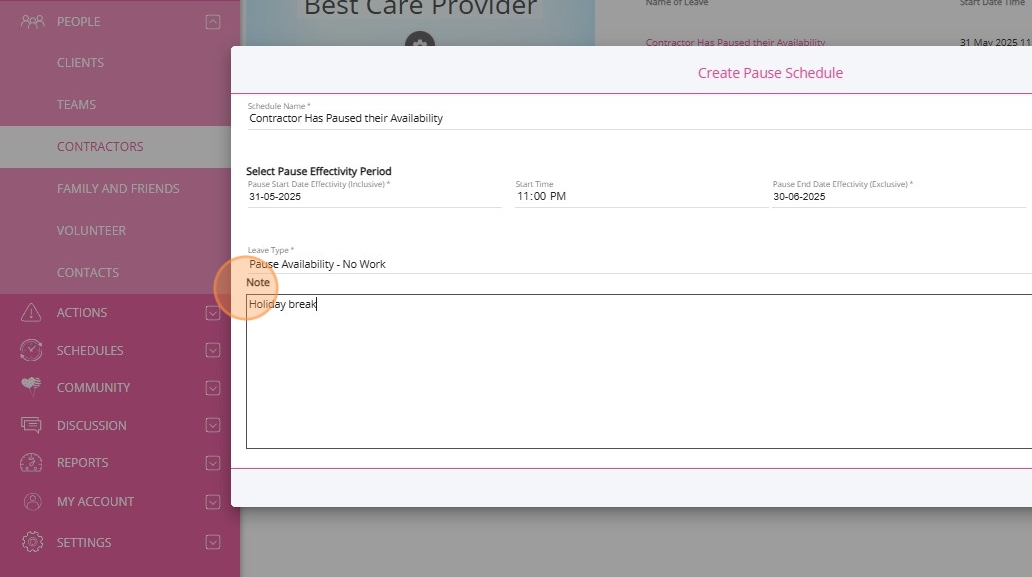Viewport: 1032px width, 577px height.
Task: Click the My Account person icon
Action: [x=32, y=501]
